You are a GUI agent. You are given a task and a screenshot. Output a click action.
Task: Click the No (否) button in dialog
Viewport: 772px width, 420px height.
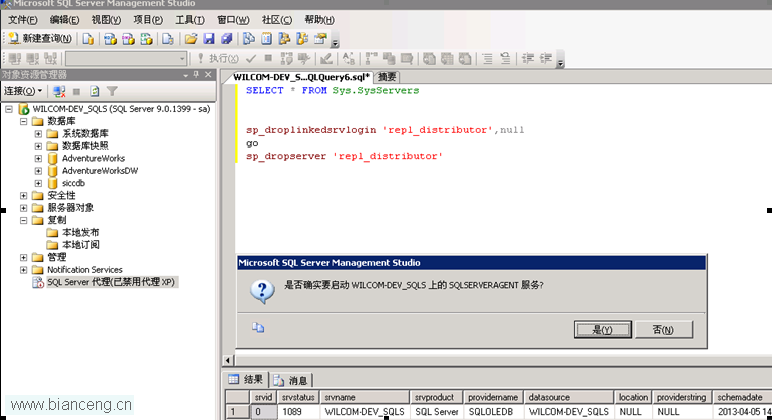click(x=663, y=329)
